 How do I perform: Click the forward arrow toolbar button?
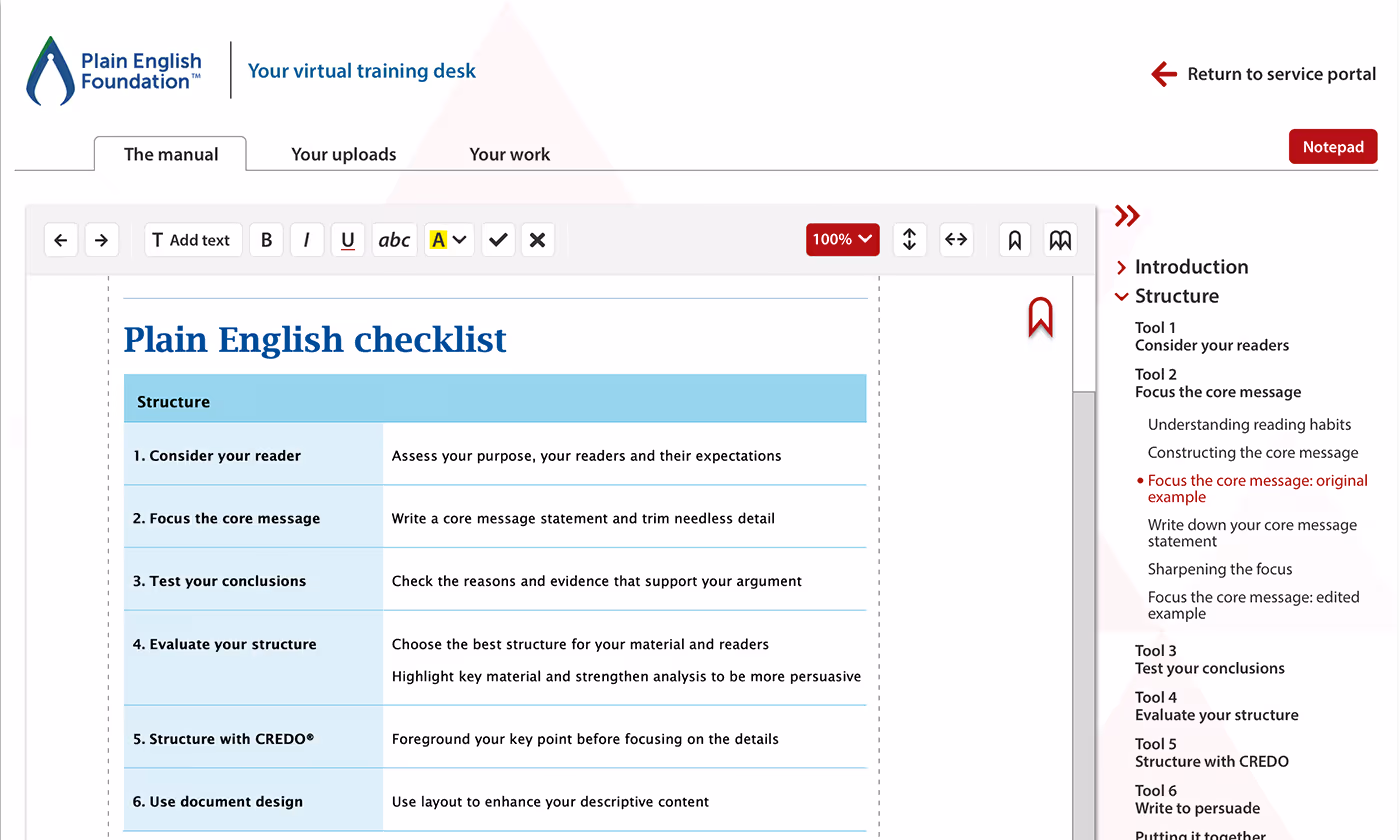(102, 240)
